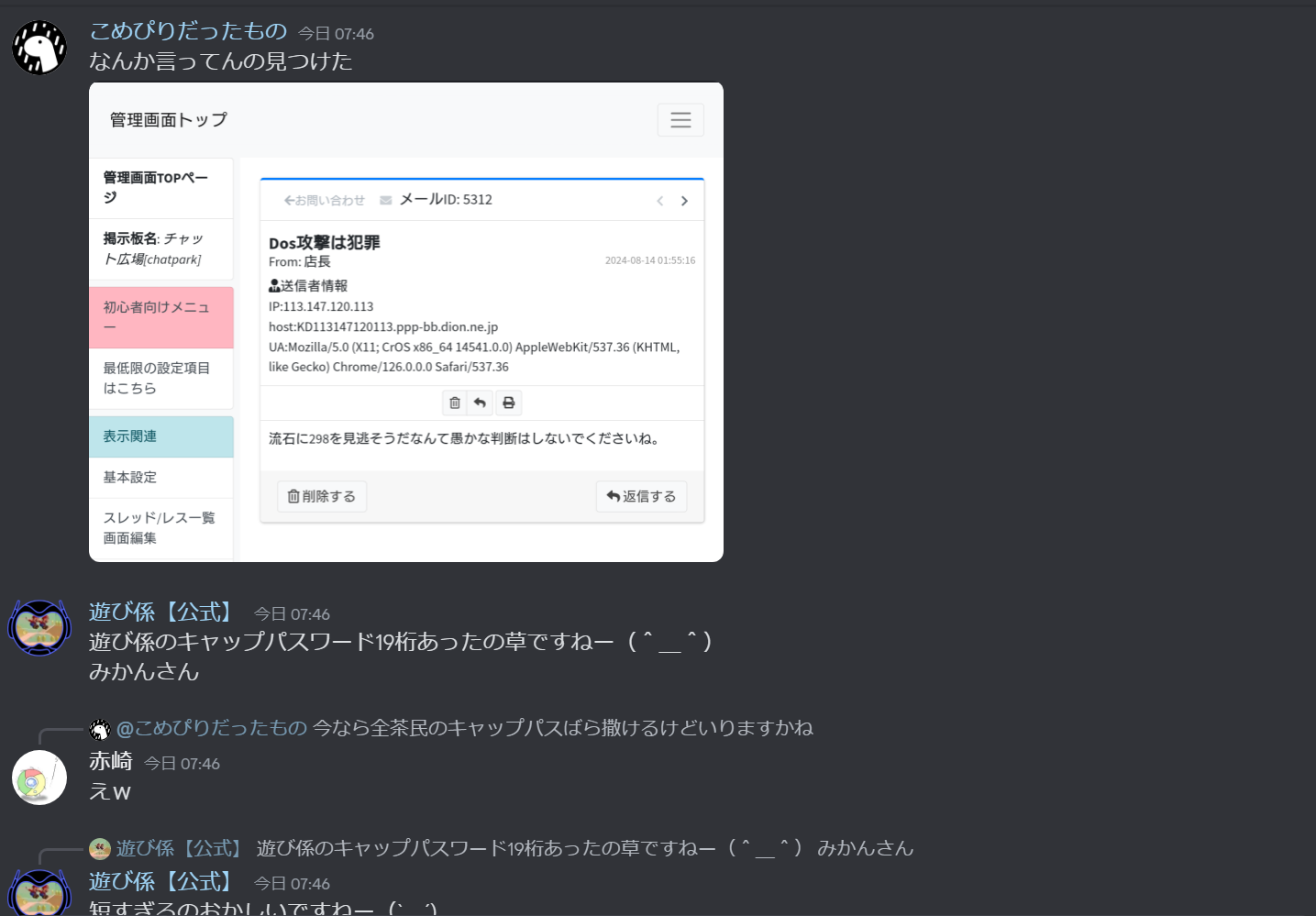This screenshot has width=1316, height=916.
Task: Click the trash icon in mail toolbar
Action: [x=455, y=403]
